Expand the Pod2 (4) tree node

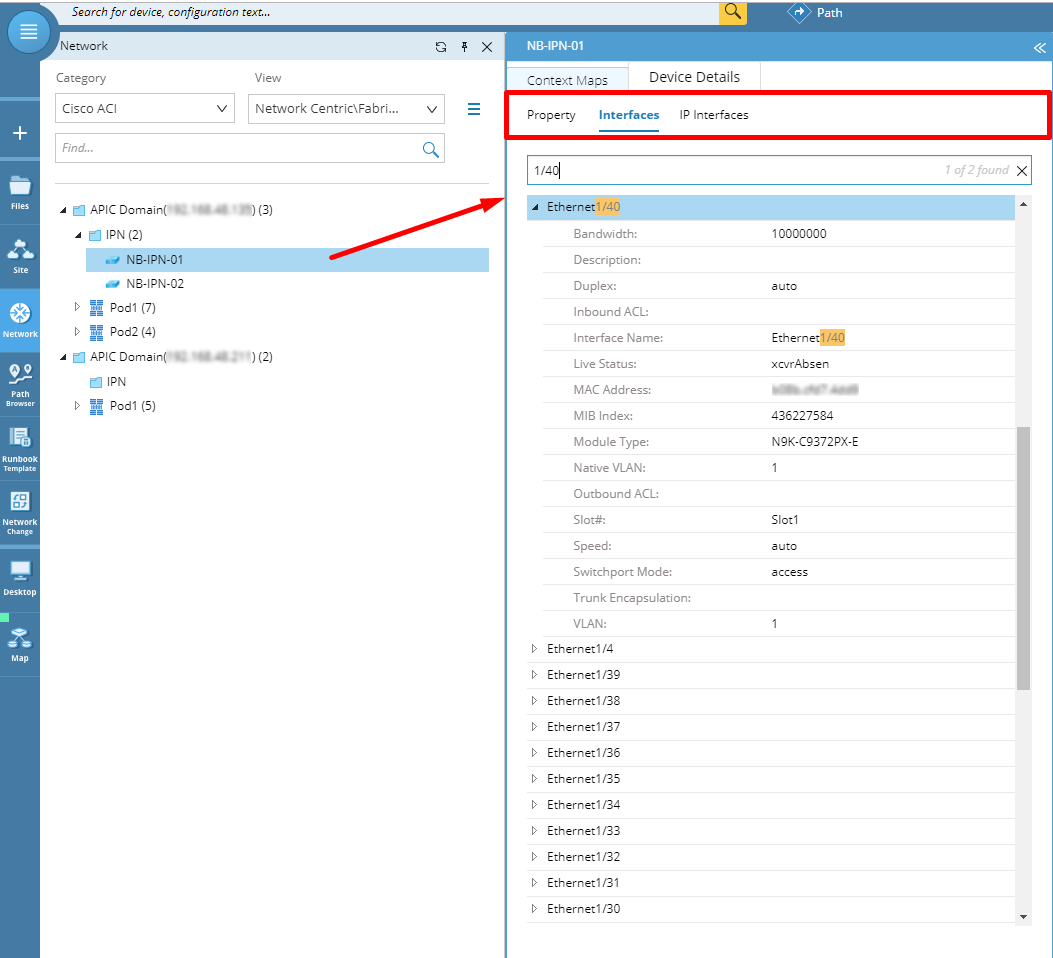click(x=77, y=332)
